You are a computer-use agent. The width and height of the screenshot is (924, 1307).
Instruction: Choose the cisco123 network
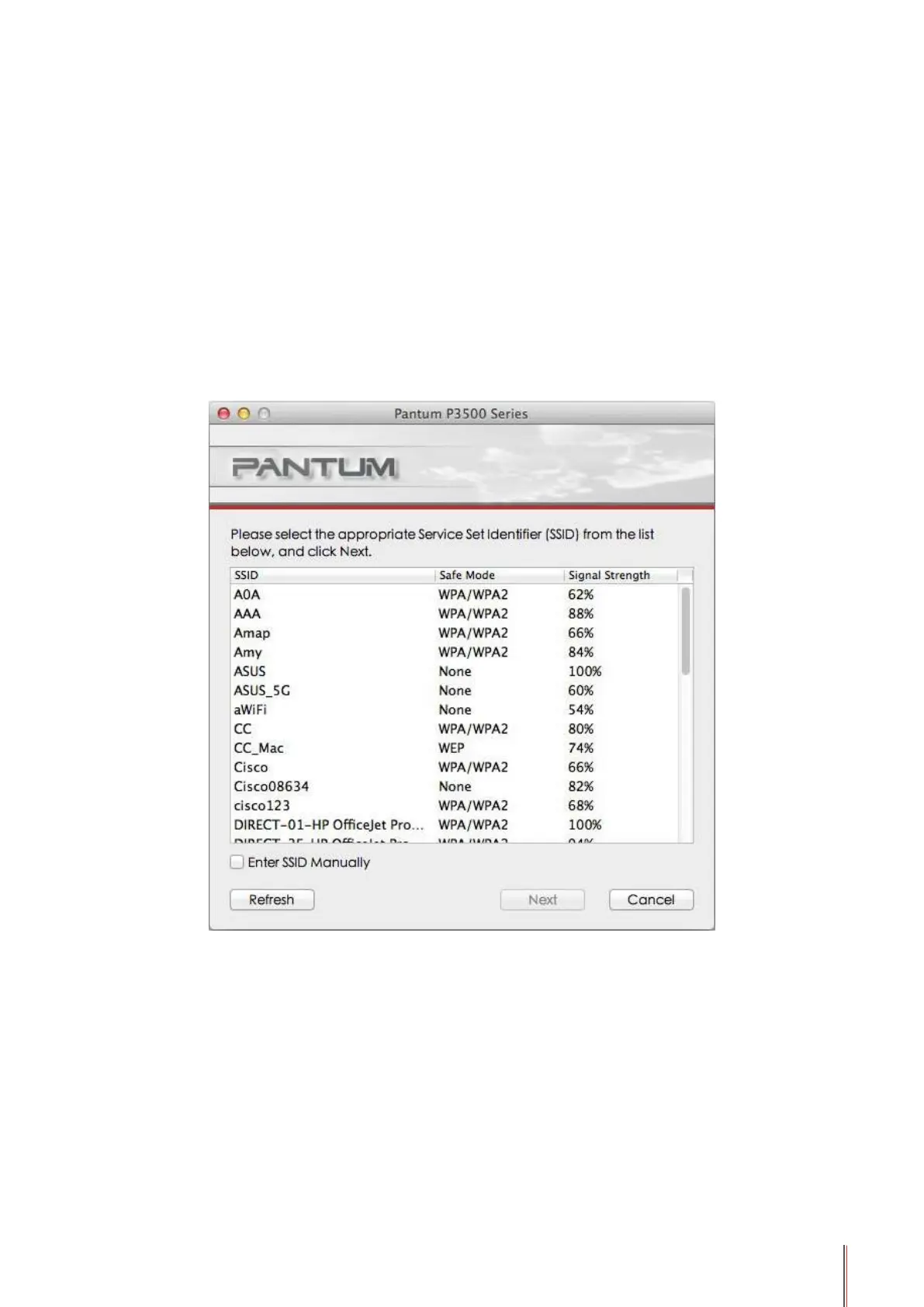pos(455,806)
